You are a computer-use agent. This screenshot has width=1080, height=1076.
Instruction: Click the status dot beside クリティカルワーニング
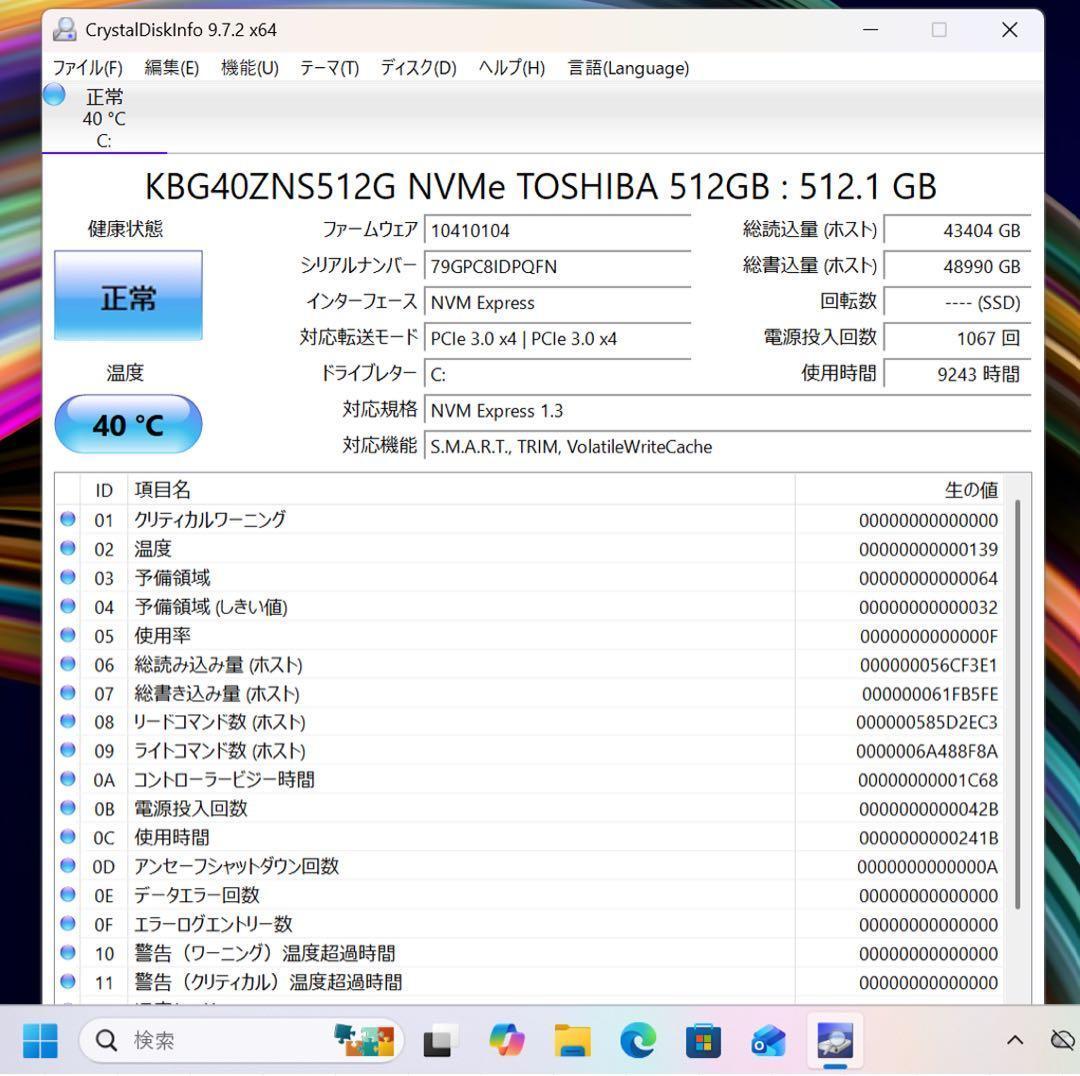(x=67, y=519)
